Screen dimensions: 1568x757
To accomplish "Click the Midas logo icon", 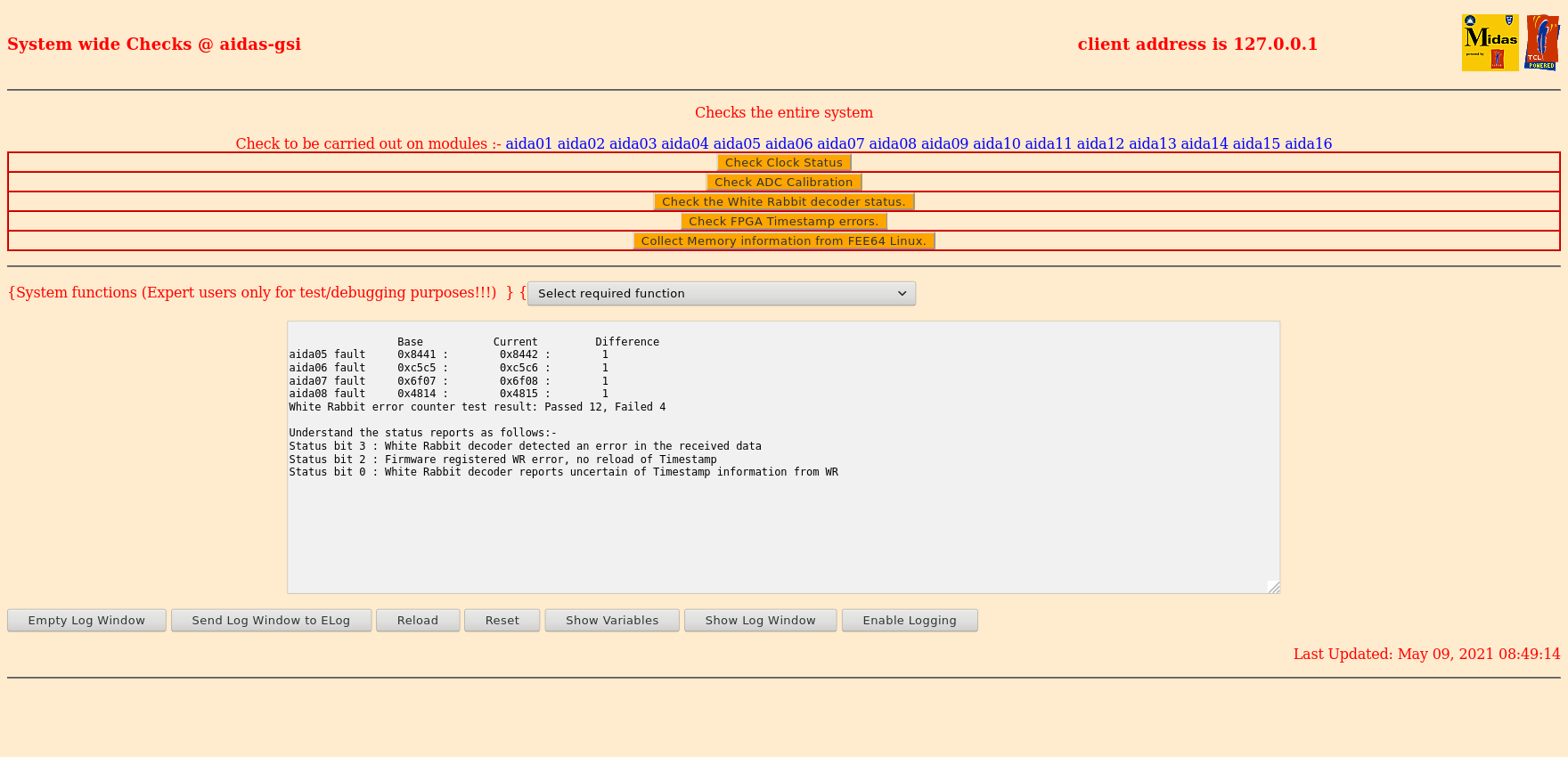I will click(1490, 43).
